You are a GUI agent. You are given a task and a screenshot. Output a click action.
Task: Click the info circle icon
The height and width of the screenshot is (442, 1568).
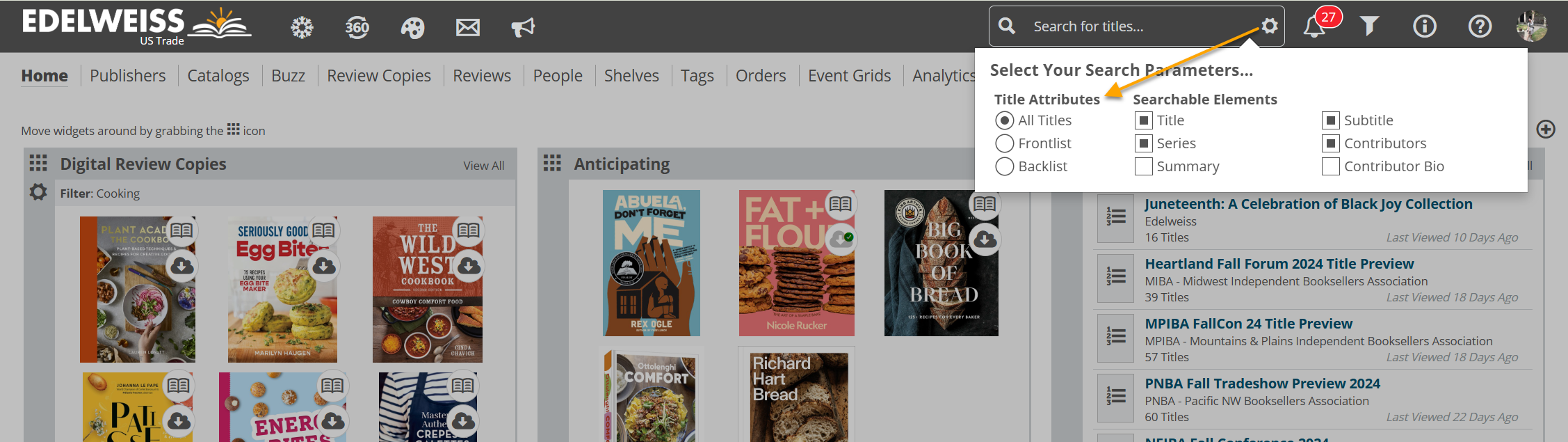(x=1424, y=26)
